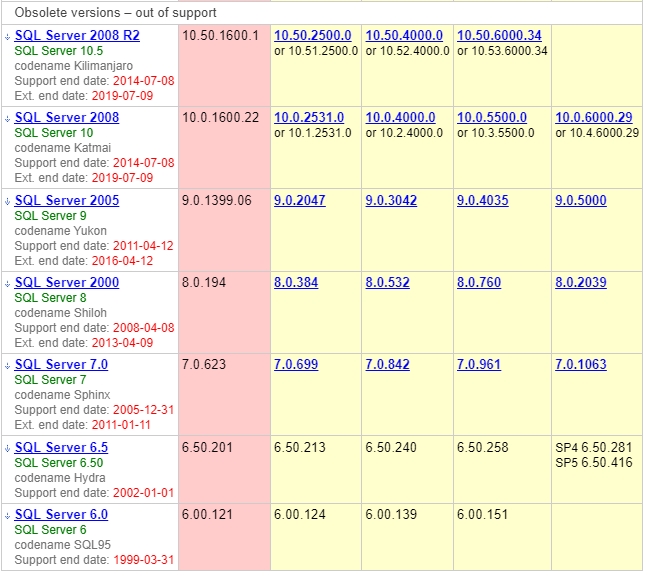Visit the 8.0.2039 build link
Screen dimensions: 649x576
tap(581, 282)
